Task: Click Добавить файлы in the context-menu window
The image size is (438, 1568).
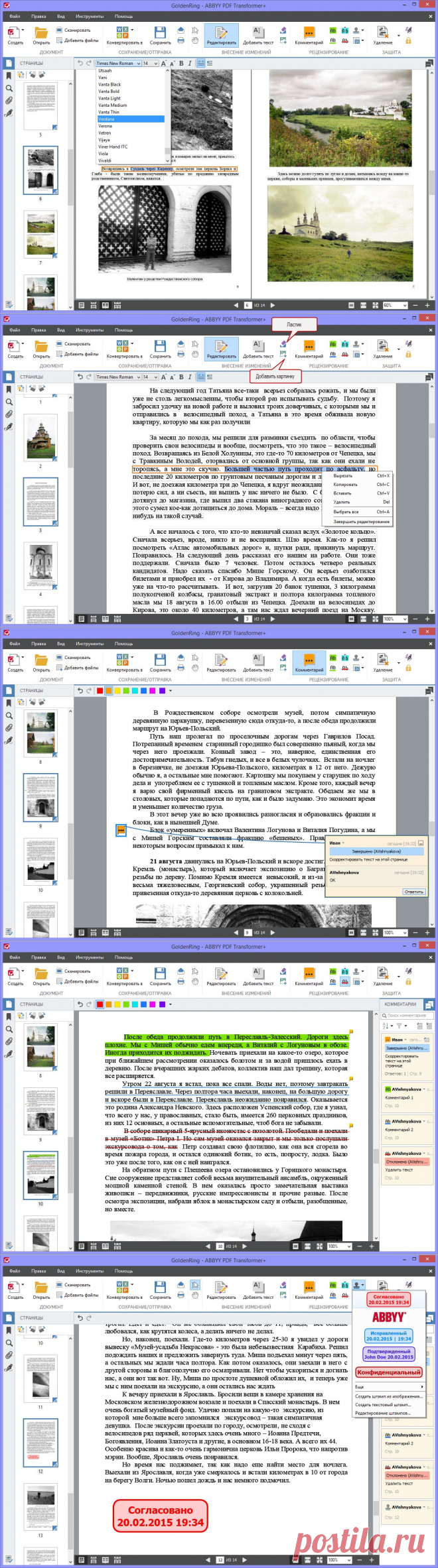Action: (x=78, y=354)
